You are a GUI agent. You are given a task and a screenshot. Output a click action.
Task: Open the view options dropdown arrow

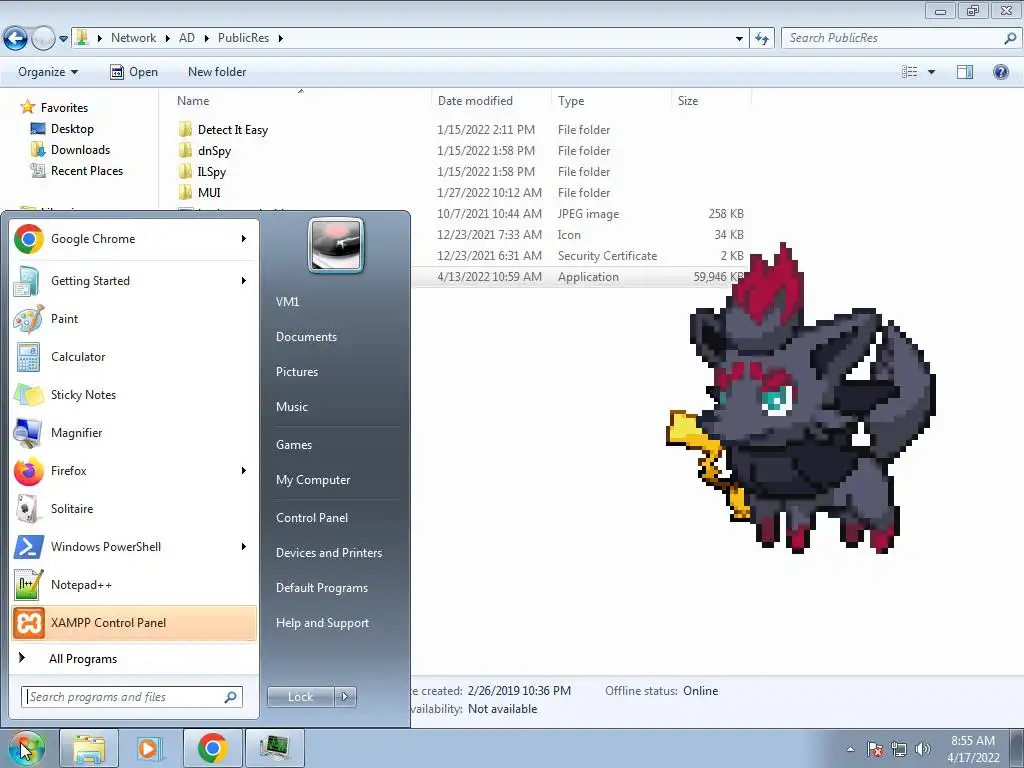coord(931,72)
